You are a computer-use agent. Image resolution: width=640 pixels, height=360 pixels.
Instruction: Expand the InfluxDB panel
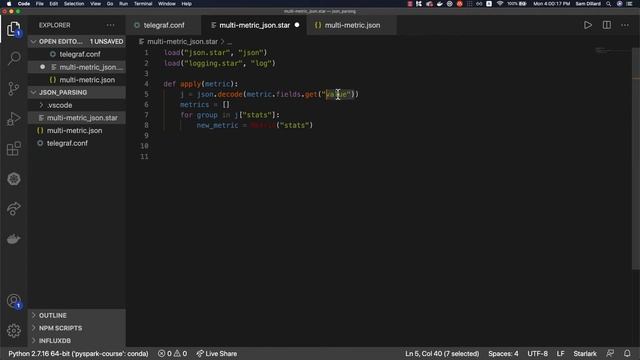point(76,341)
